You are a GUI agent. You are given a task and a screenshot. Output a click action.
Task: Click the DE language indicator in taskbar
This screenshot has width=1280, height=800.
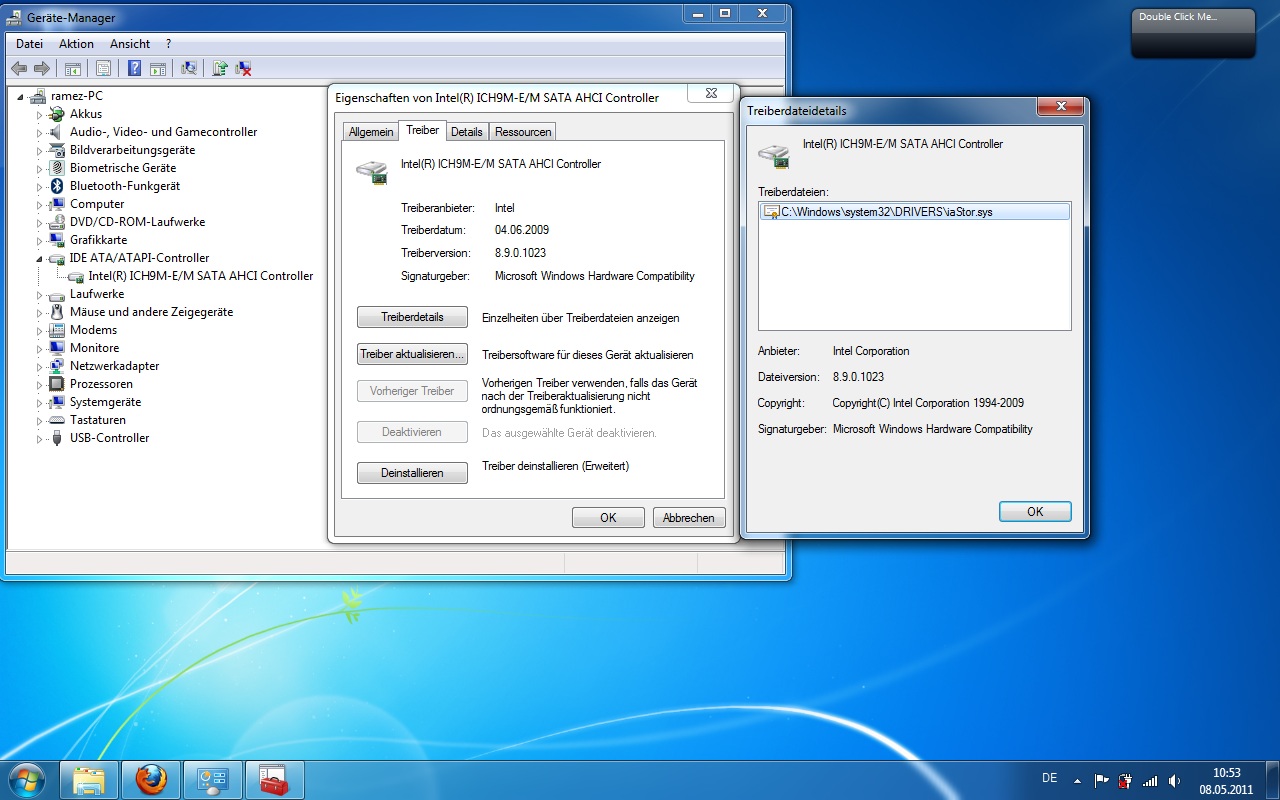(1049, 778)
